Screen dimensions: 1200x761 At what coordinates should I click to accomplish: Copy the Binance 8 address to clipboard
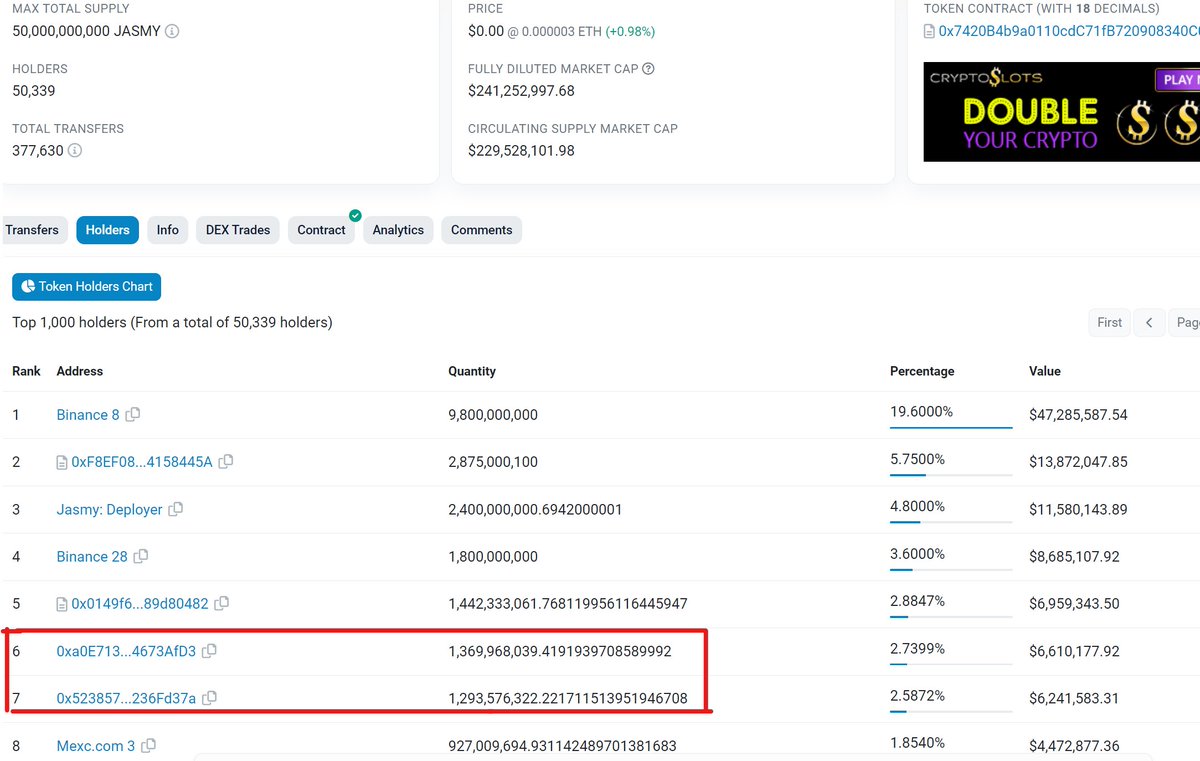tap(134, 414)
